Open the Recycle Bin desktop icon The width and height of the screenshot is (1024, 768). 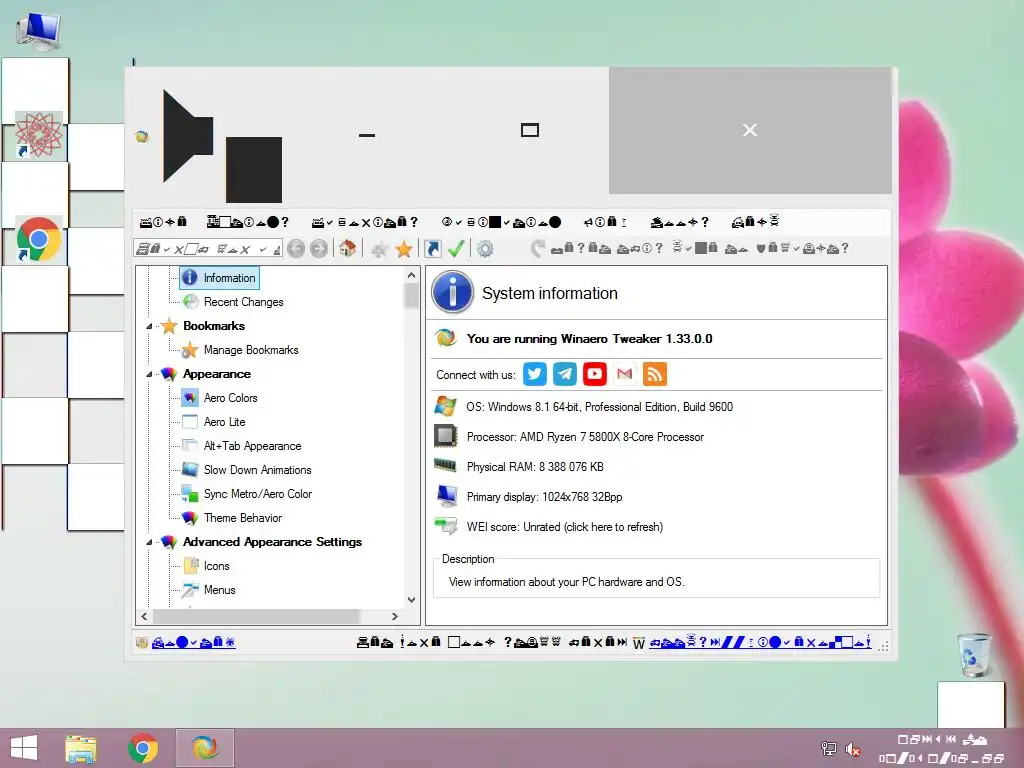click(972, 654)
